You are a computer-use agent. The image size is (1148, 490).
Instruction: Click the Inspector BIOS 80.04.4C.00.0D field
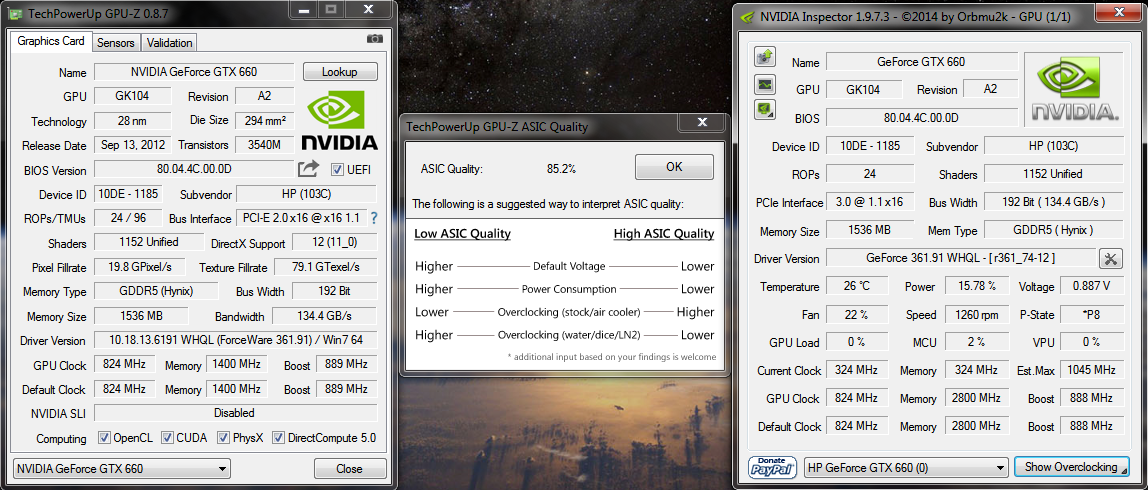pos(921,117)
